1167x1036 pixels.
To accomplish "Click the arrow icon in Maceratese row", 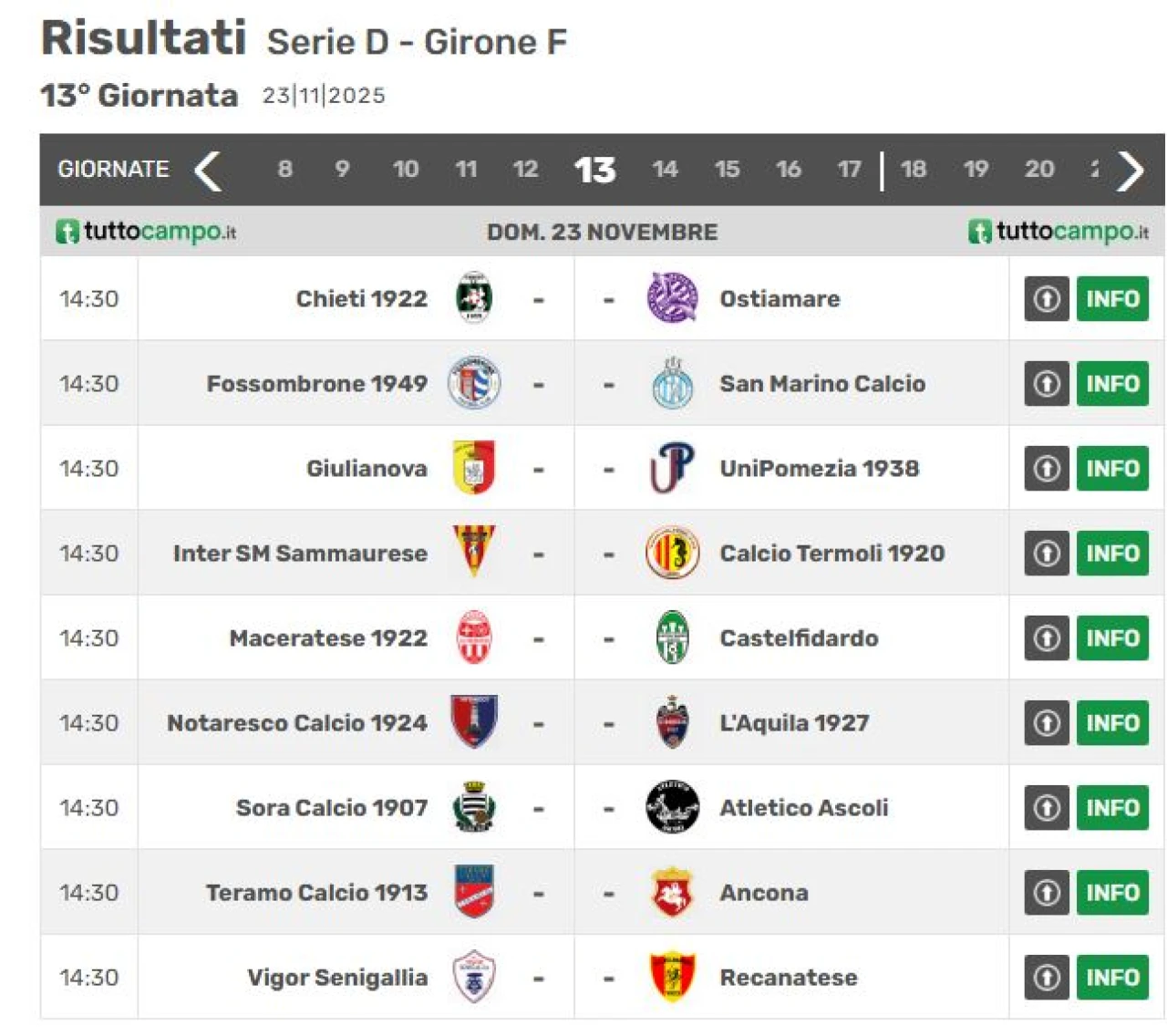I will 1046,637.
